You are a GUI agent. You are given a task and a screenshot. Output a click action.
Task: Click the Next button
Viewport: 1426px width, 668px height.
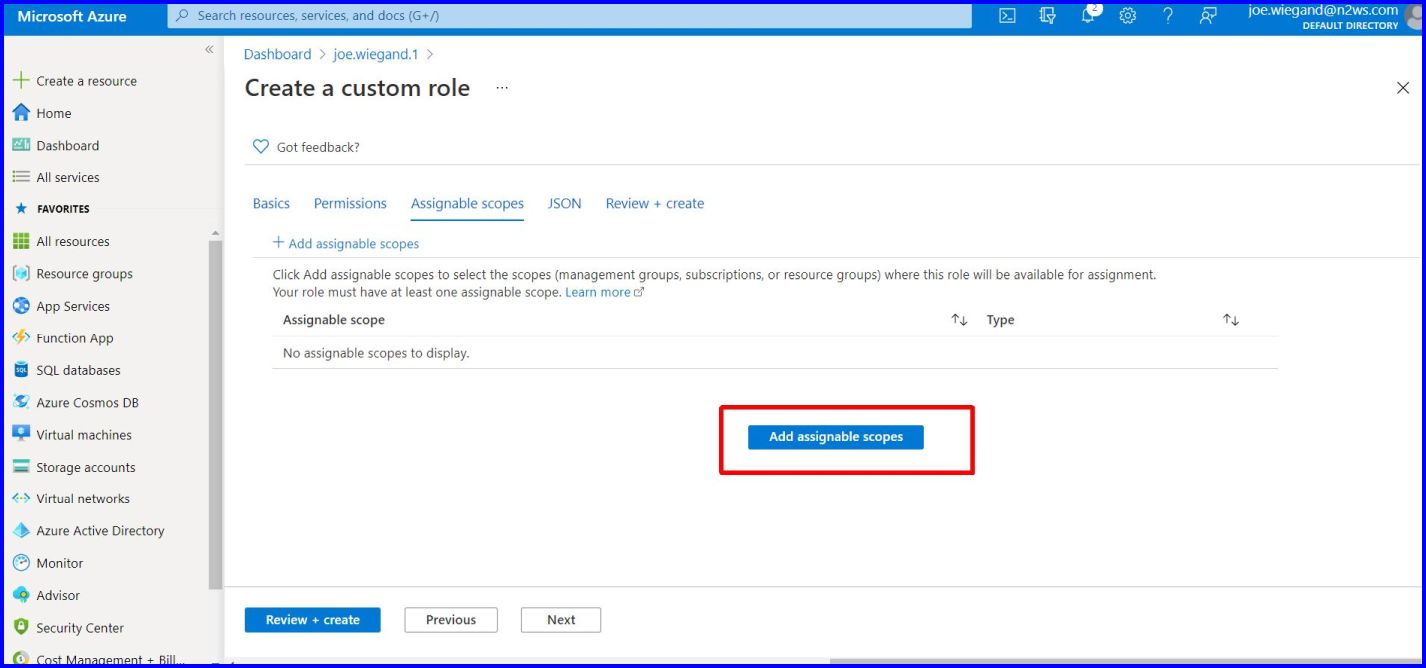pyautogui.click(x=561, y=620)
